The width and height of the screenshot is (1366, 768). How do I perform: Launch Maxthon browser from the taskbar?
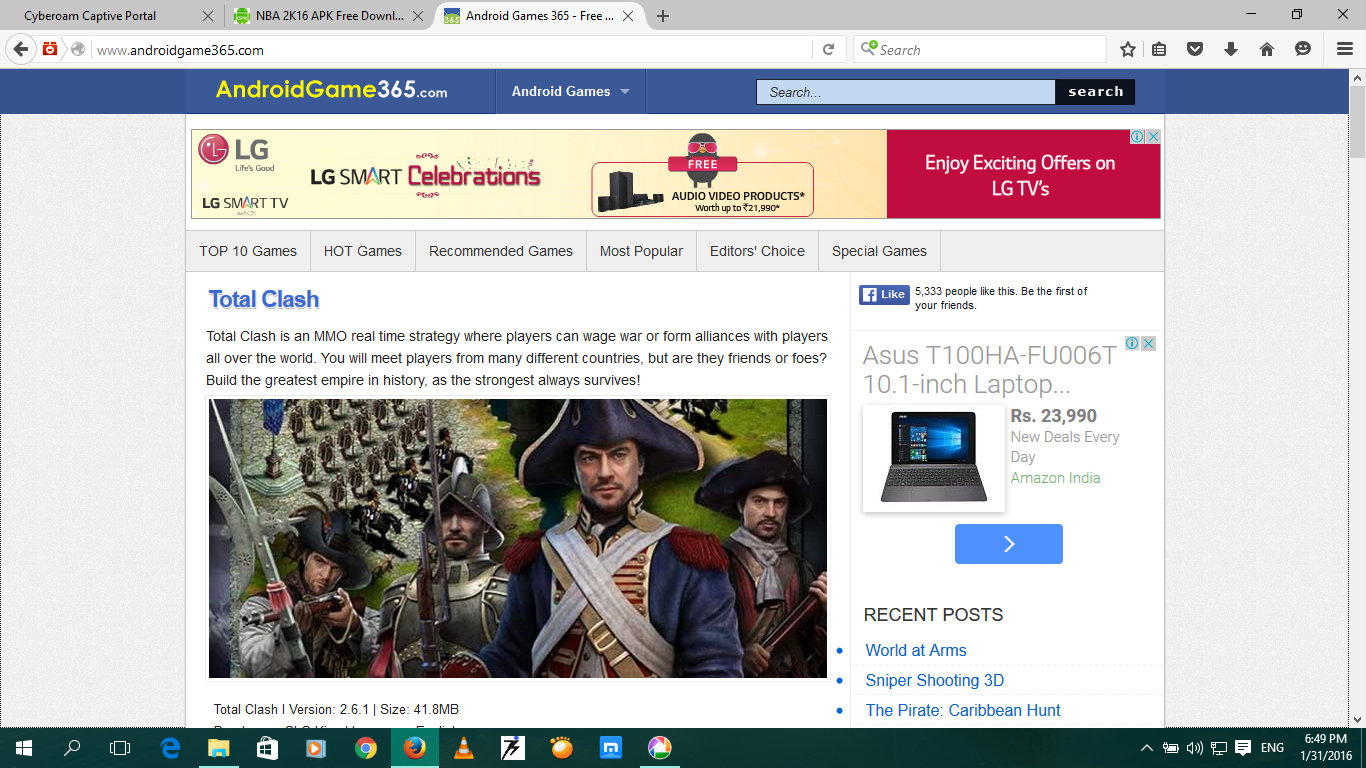click(x=610, y=748)
